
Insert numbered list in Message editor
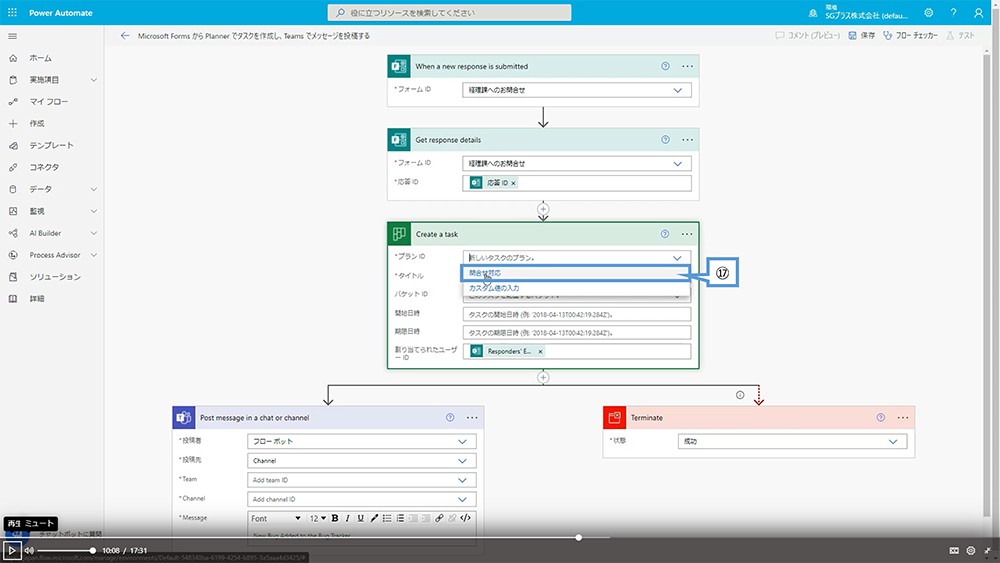tap(400, 518)
